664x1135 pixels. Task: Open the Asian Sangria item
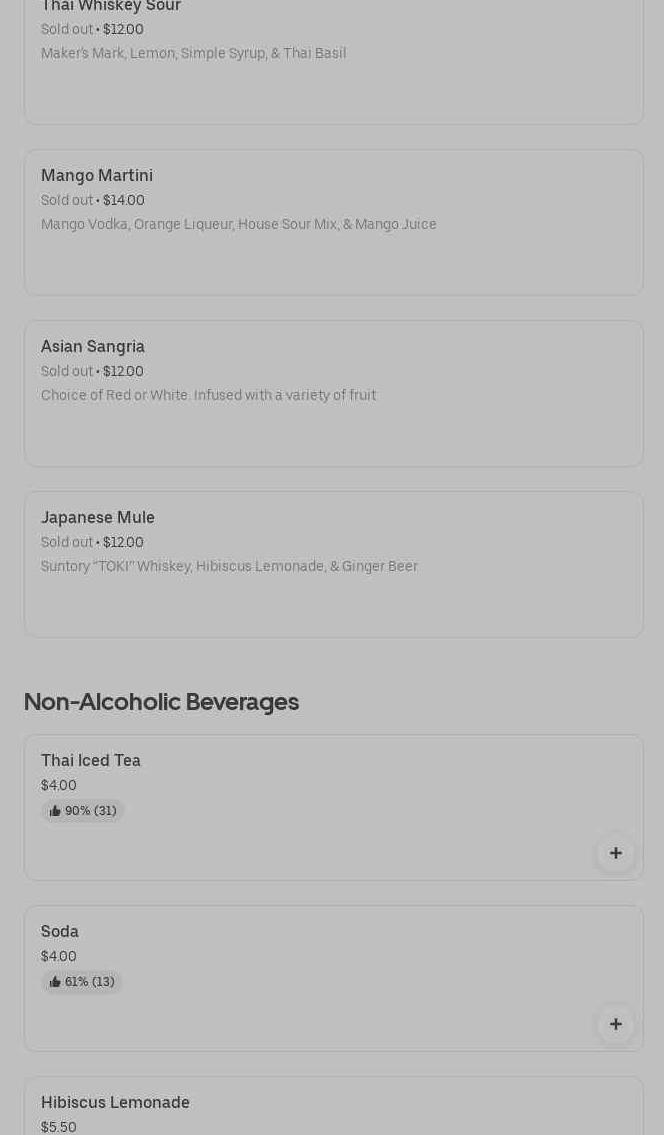93,347
